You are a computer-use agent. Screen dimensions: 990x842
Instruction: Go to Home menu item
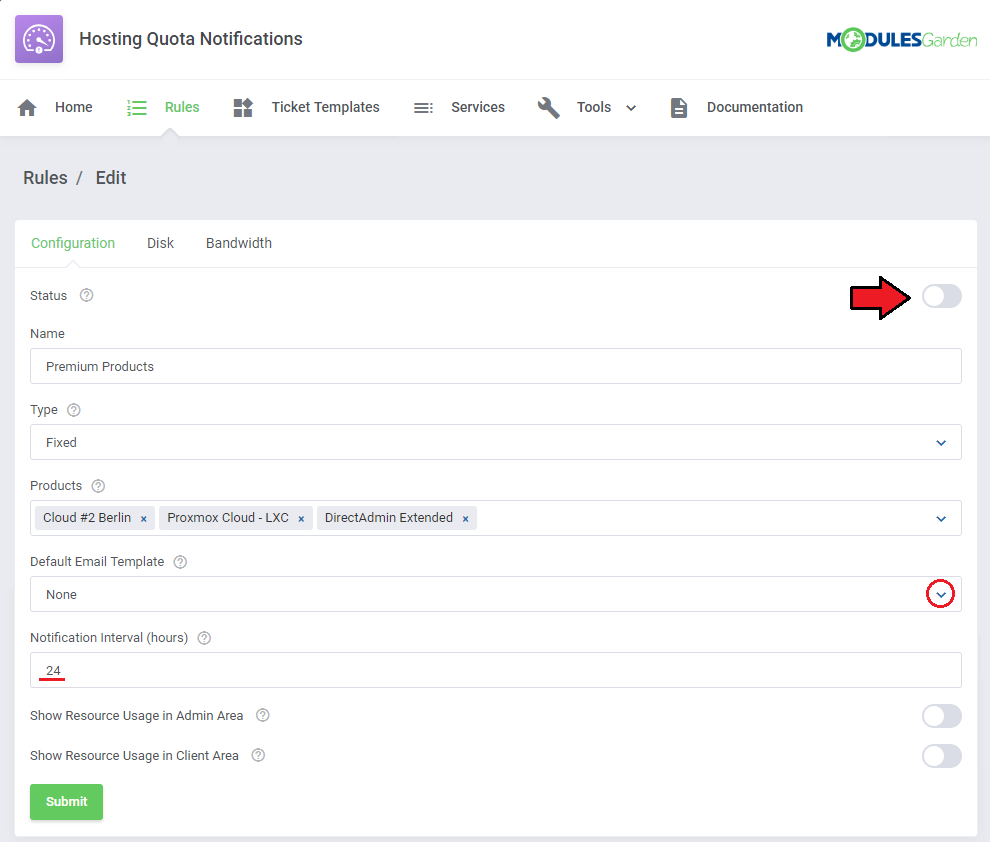[73, 107]
